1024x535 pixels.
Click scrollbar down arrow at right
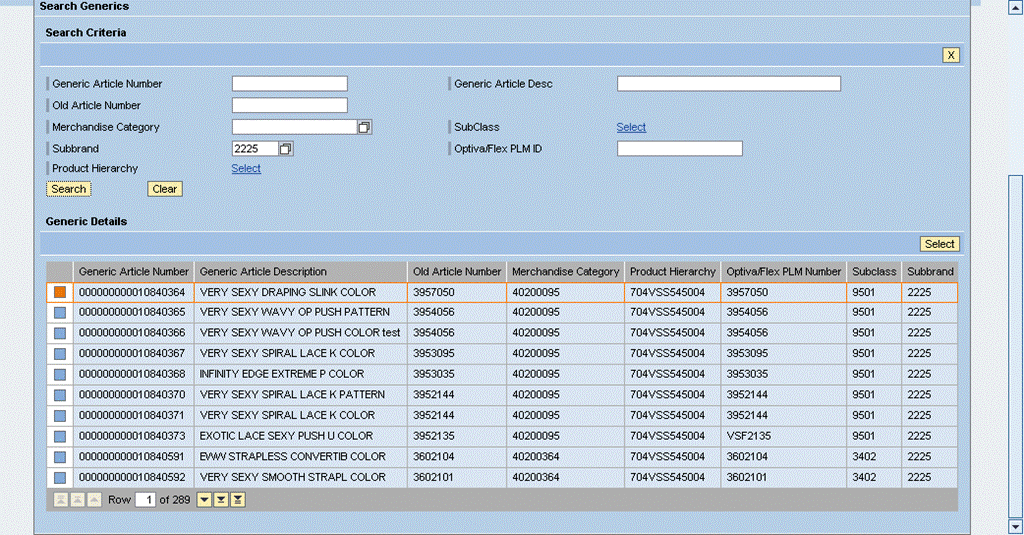pyautogui.click(x=1016, y=527)
